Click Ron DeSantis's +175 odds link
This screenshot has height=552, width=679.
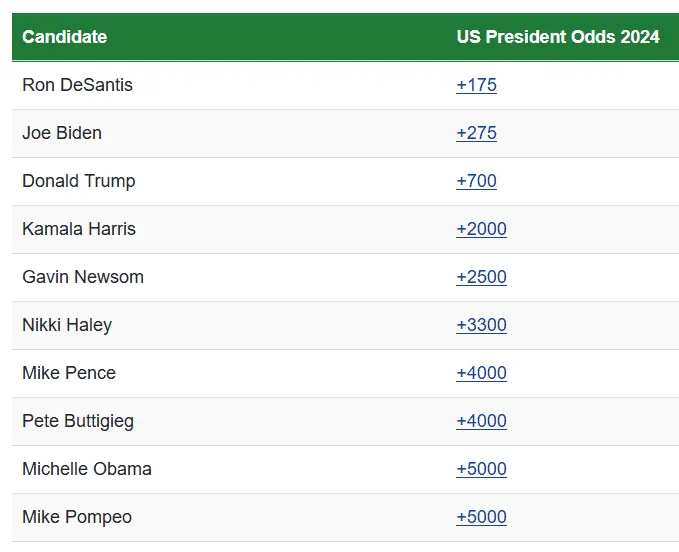(x=476, y=85)
